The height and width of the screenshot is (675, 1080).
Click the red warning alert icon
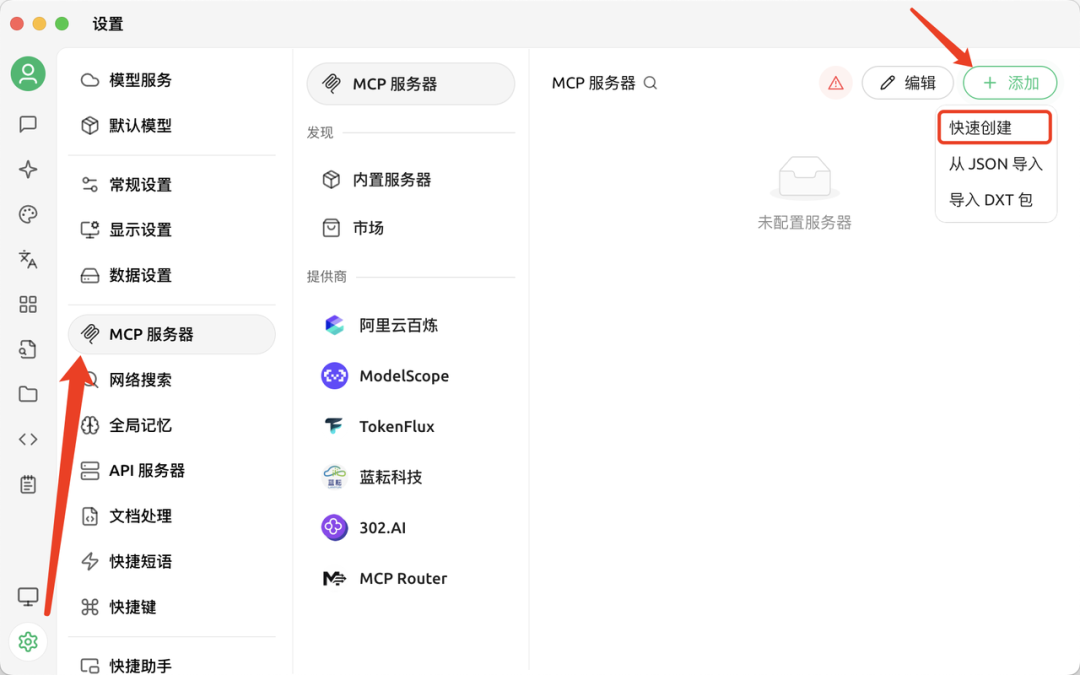pyautogui.click(x=835, y=83)
